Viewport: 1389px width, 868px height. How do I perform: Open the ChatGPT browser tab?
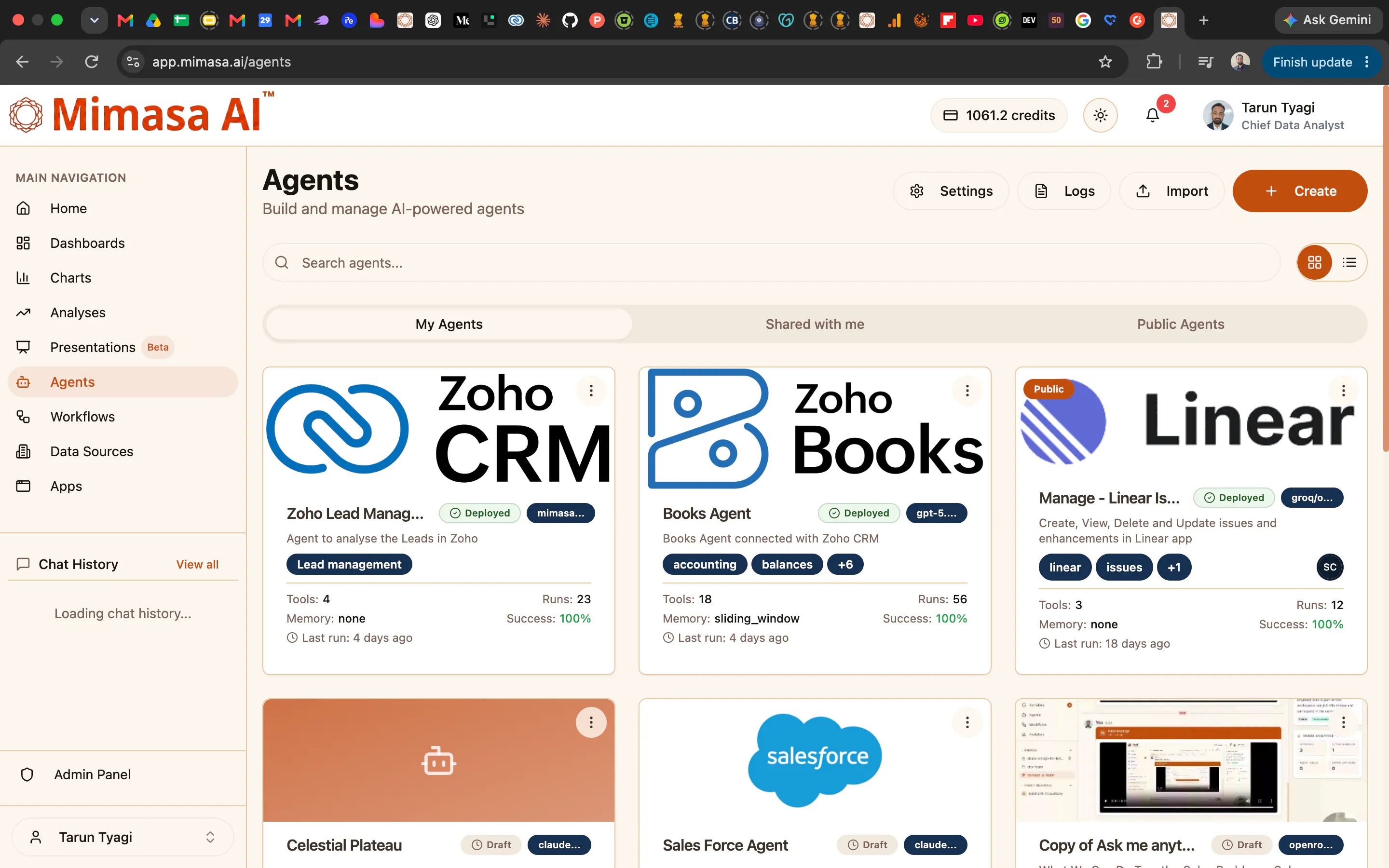point(433,21)
